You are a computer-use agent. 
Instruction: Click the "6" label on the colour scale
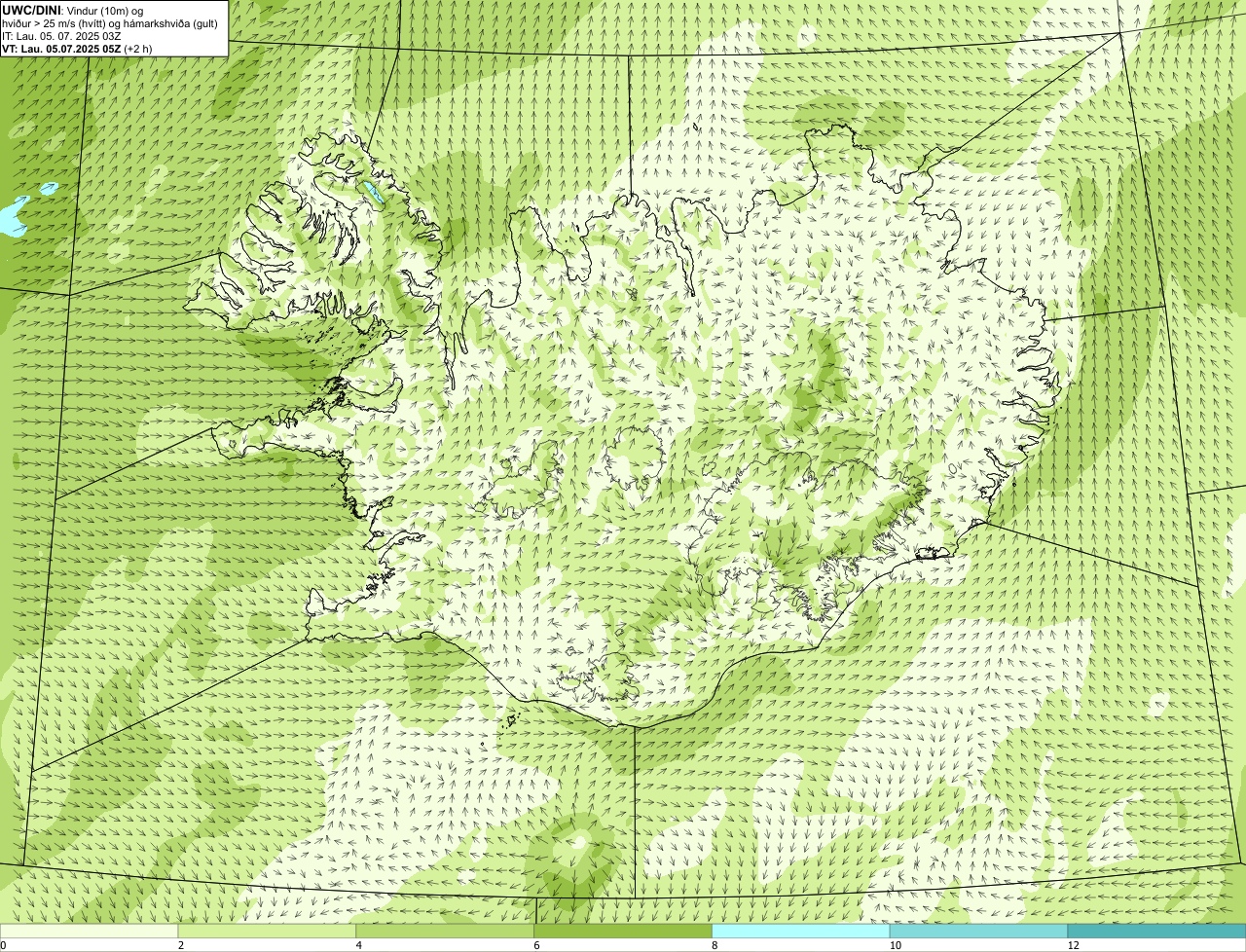(536, 945)
